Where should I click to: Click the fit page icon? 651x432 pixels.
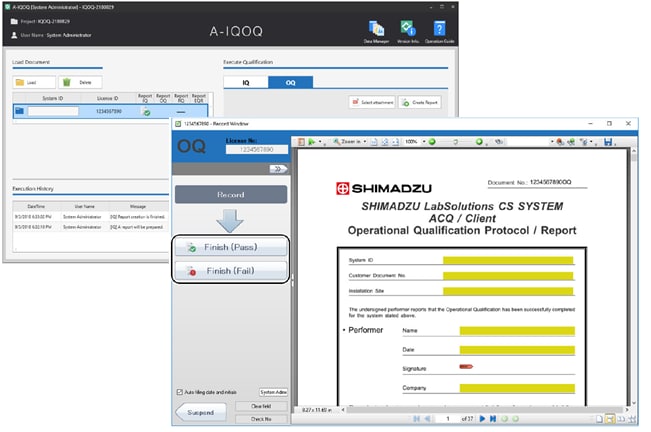[385, 142]
